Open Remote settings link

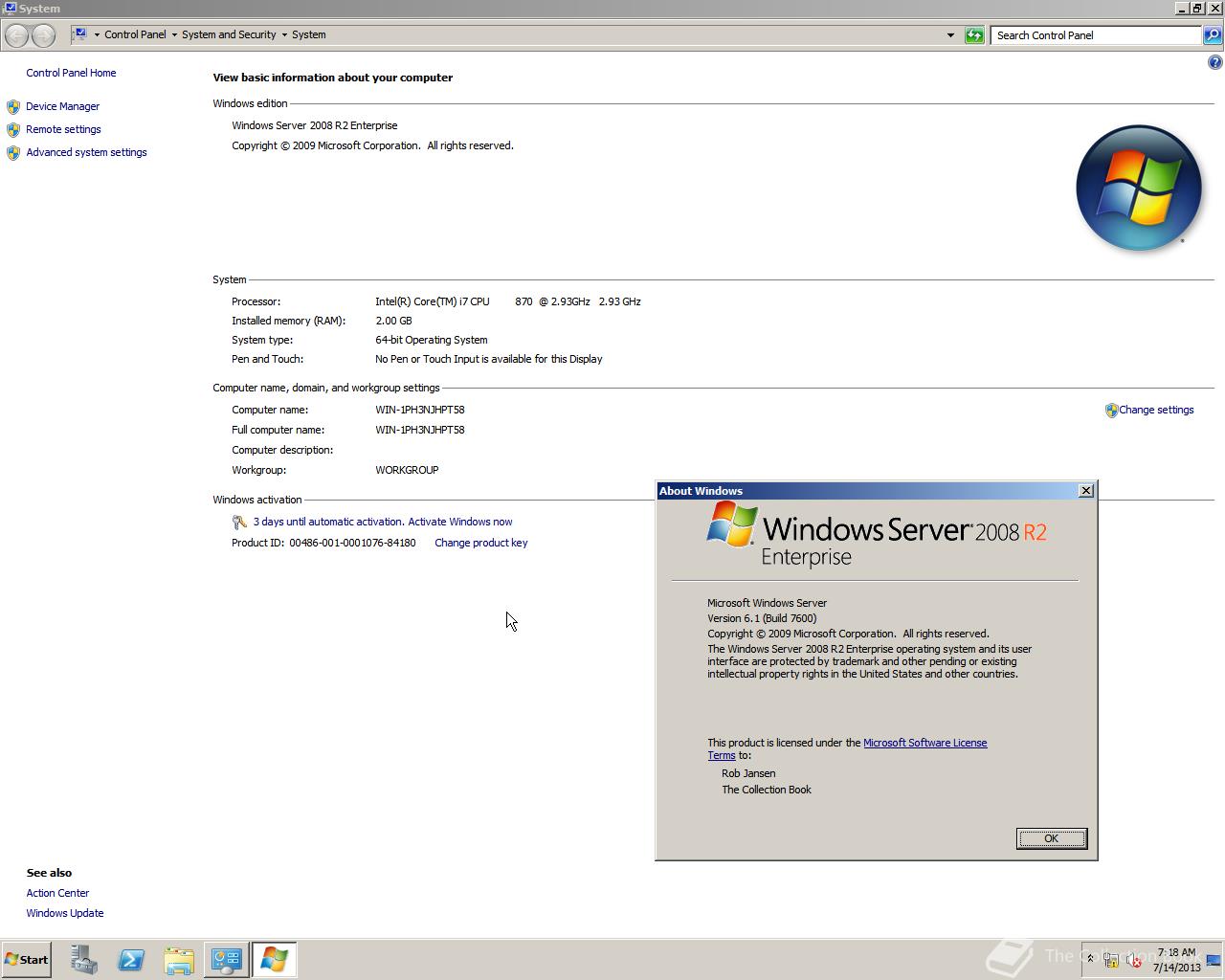coord(63,129)
